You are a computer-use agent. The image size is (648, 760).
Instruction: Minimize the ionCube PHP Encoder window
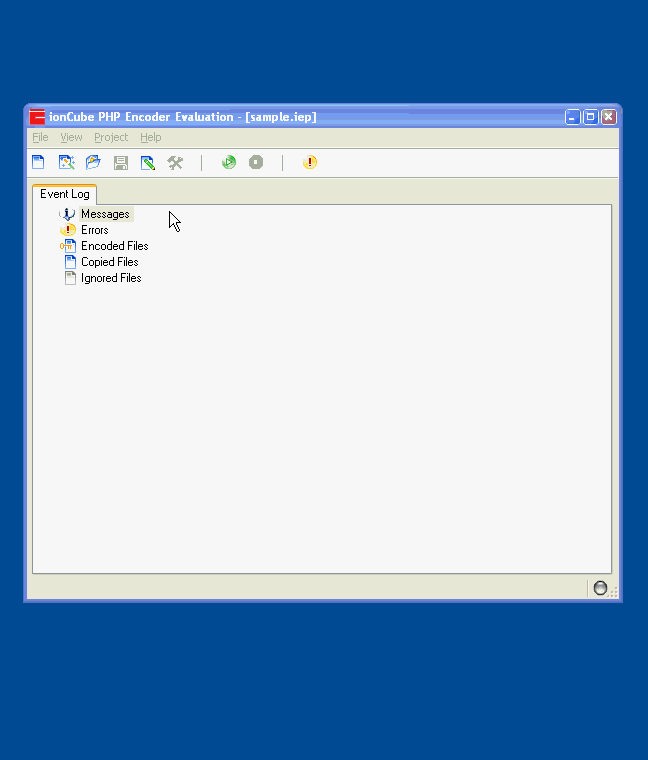click(x=572, y=117)
